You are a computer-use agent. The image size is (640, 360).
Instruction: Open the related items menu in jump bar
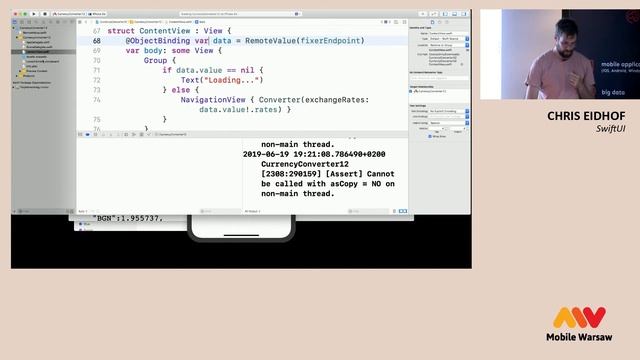tap(80, 22)
